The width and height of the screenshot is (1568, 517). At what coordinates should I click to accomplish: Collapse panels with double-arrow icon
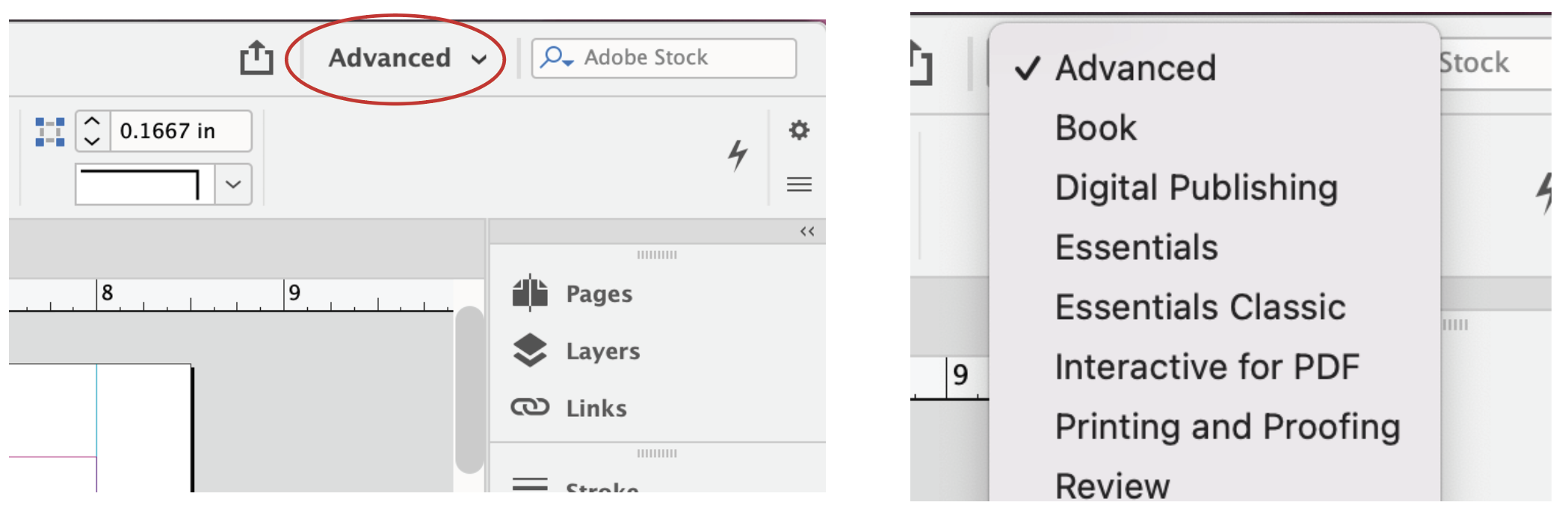(x=807, y=232)
